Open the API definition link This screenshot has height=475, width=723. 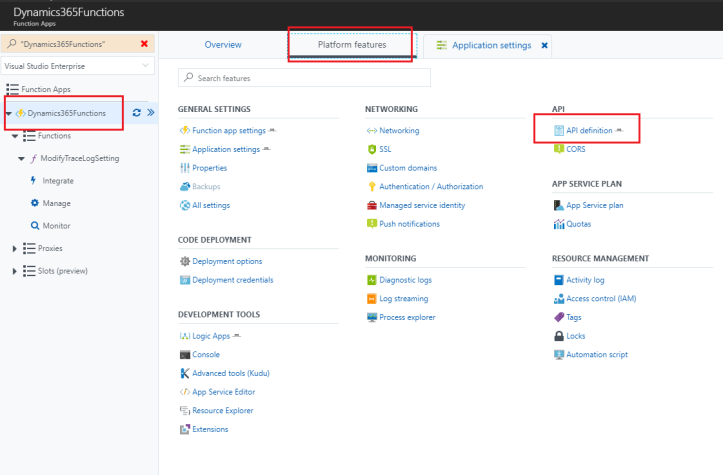tap(589, 130)
